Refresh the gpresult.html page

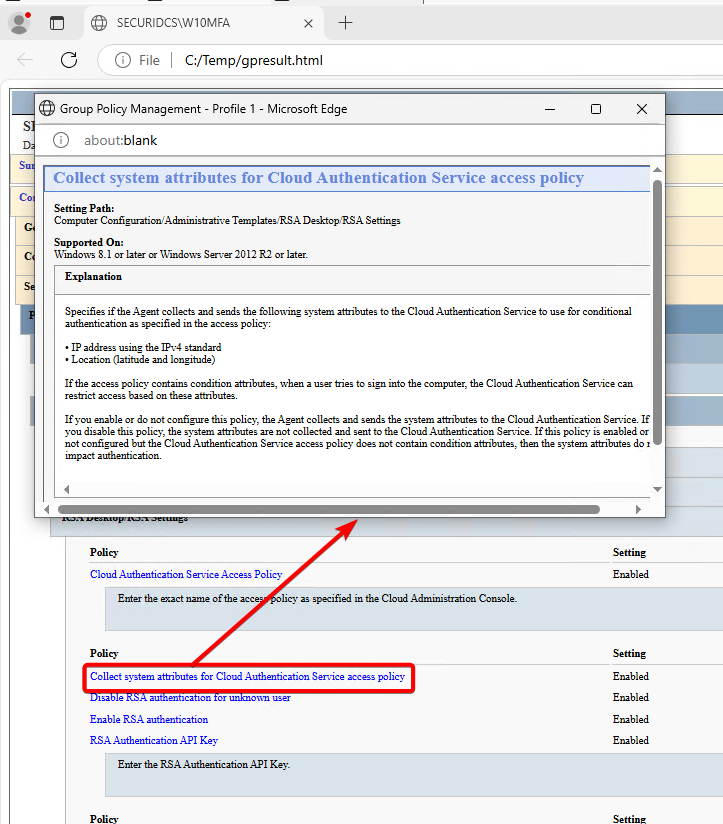pyautogui.click(x=69, y=60)
